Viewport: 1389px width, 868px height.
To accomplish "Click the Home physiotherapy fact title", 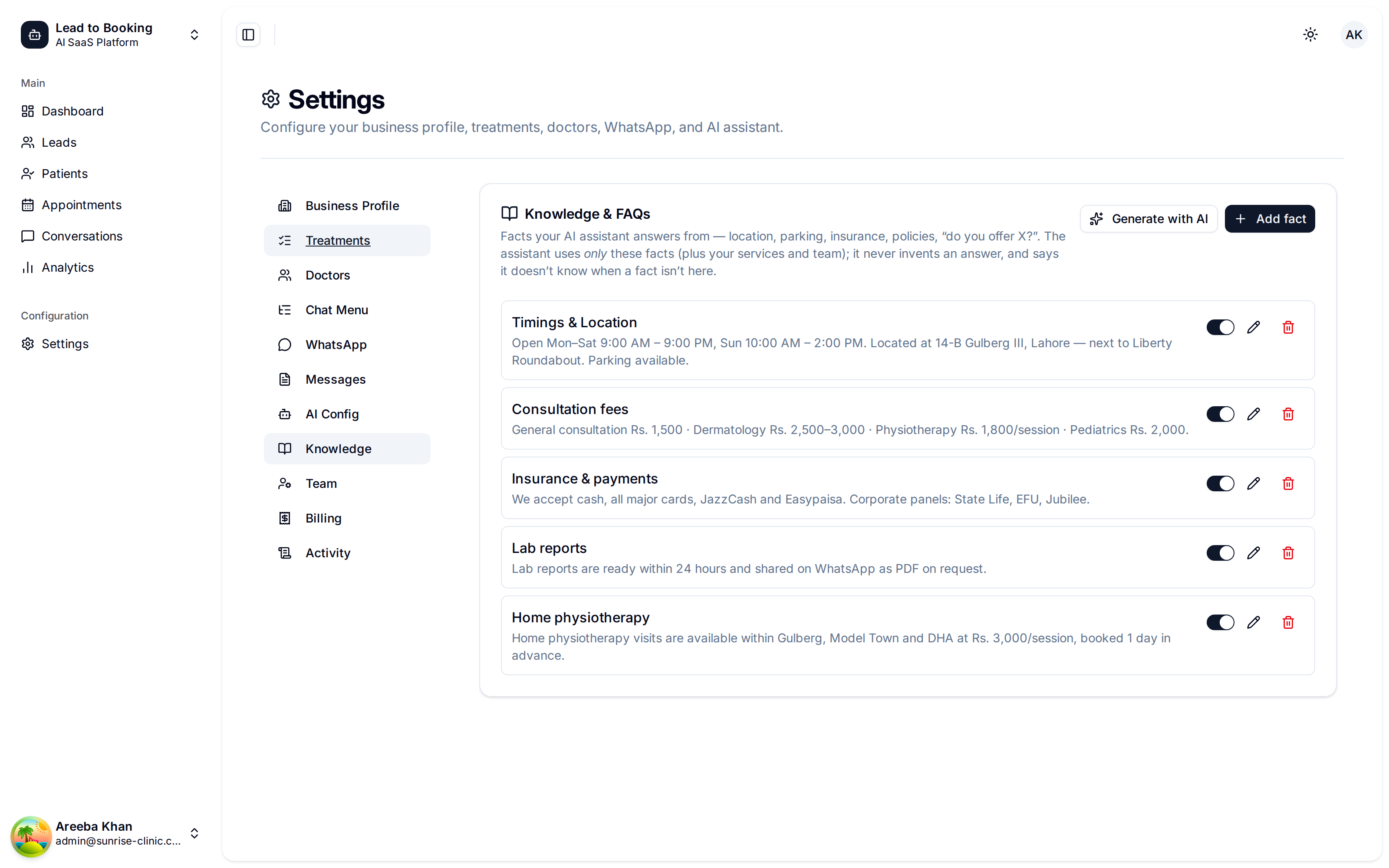I will [x=581, y=618].
